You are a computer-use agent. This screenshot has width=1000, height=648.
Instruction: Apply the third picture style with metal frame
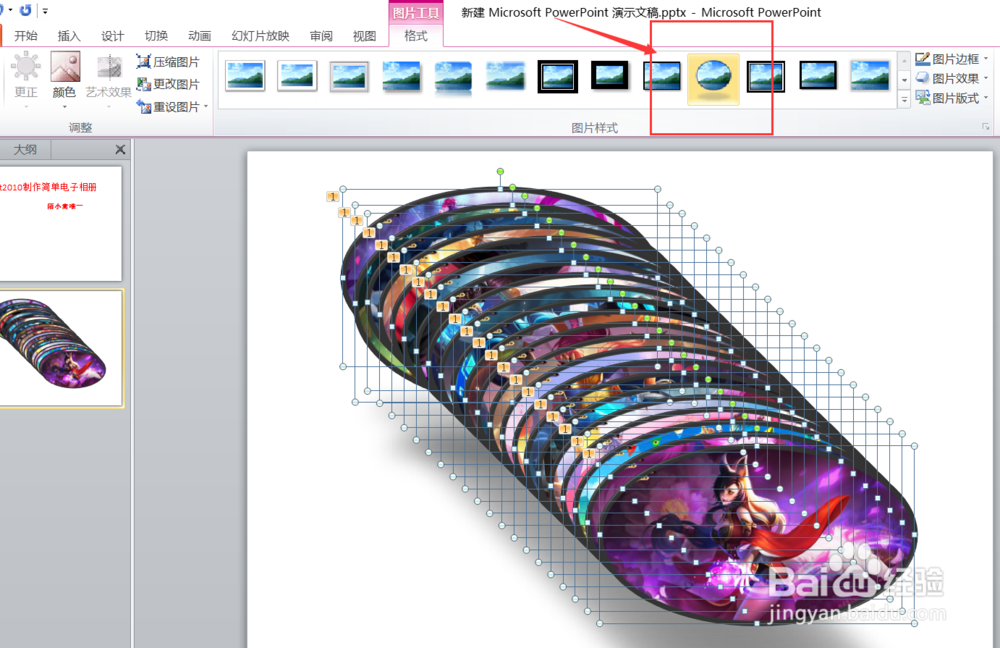tap(349, 77)
